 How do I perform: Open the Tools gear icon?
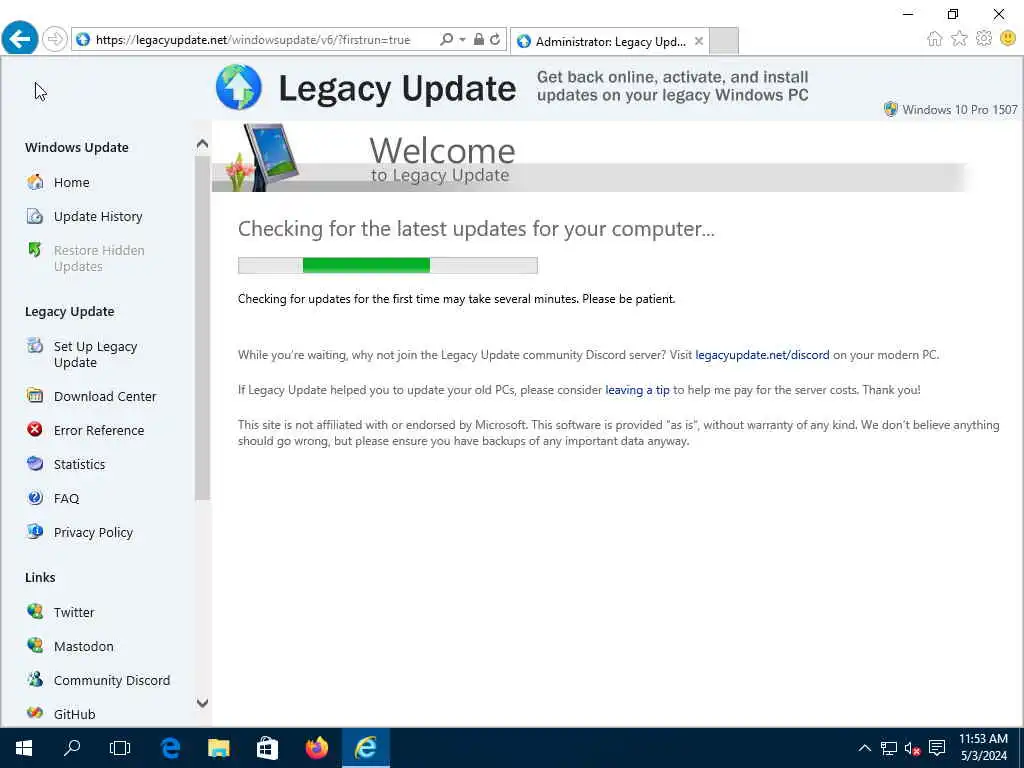[x=984, y=39]
